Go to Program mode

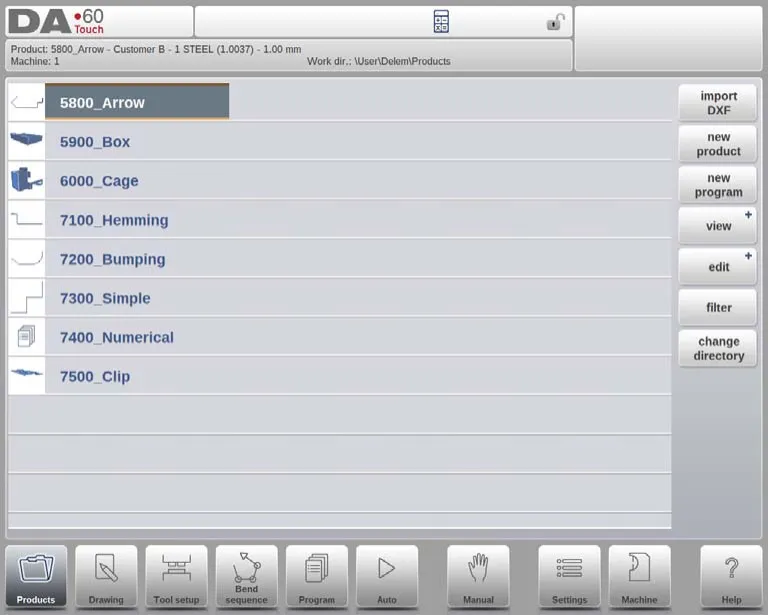(x=316, y=576)
